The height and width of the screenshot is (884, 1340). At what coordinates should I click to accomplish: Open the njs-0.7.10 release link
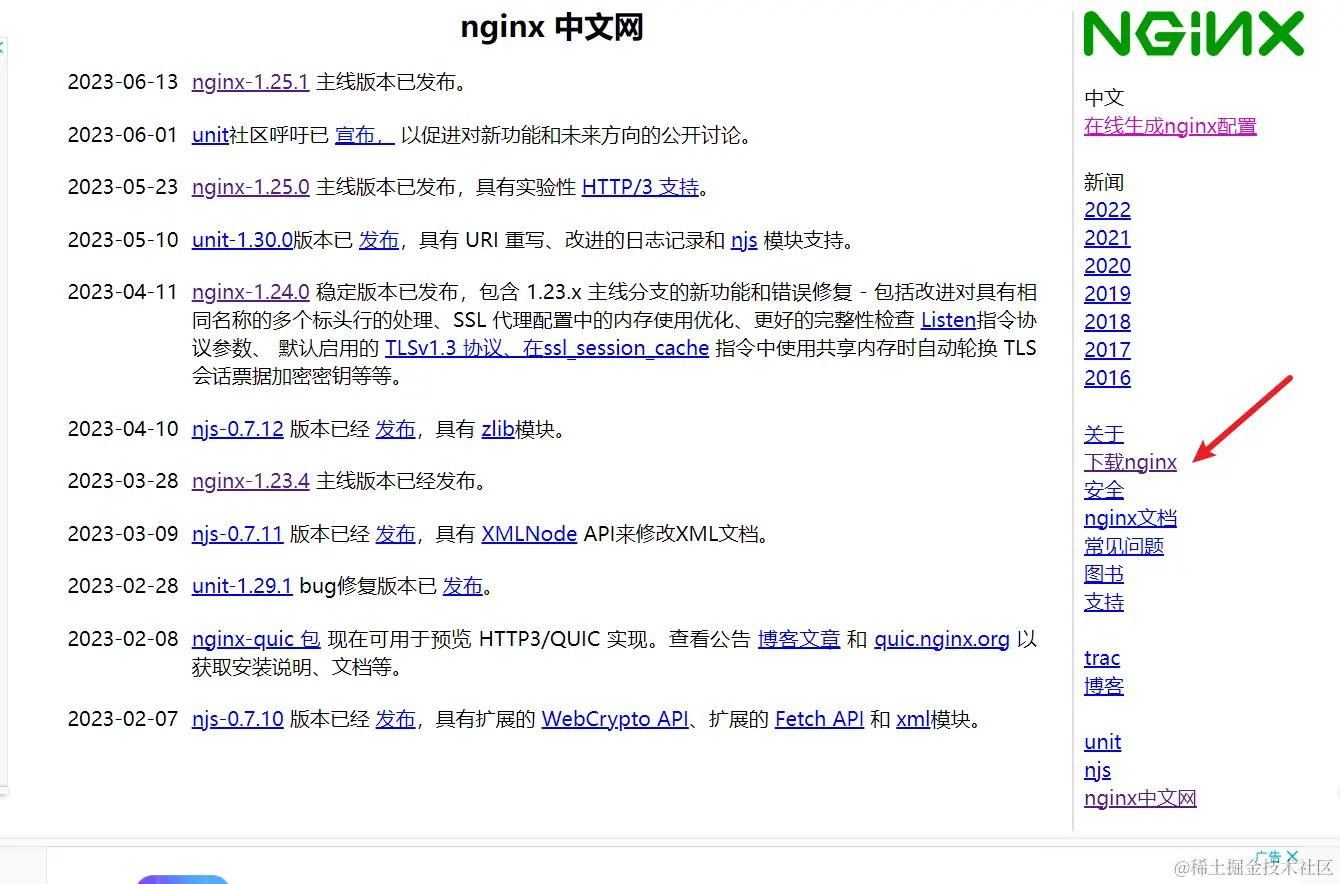(238, 719)
